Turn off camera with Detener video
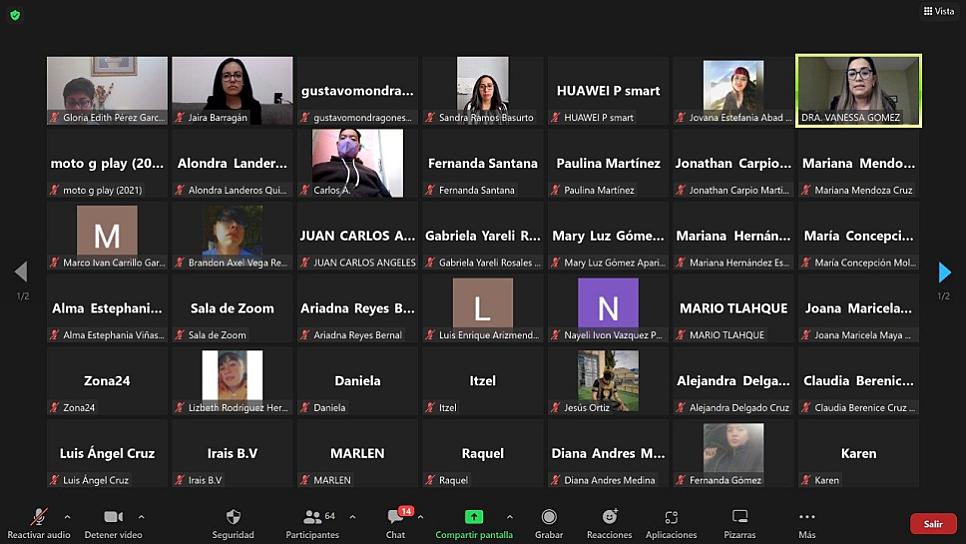This screenshot has width=966, height=544. pos(114,517)
